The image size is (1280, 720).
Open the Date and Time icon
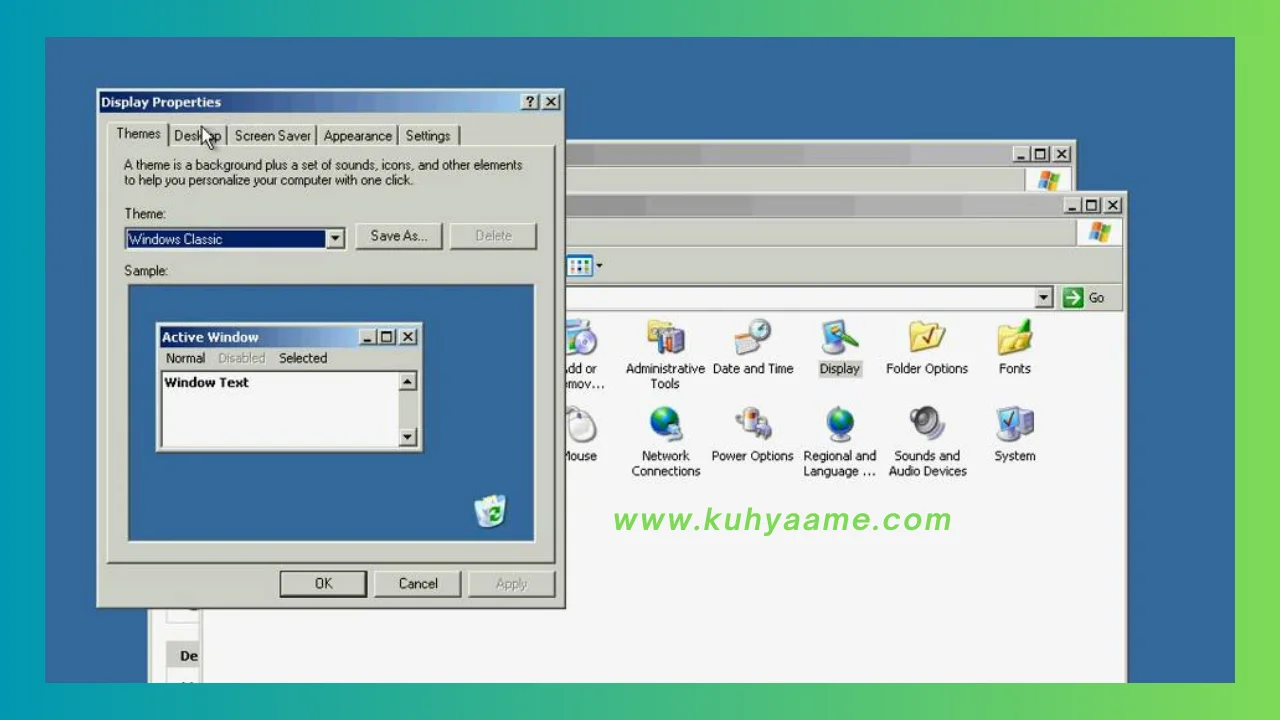point(753,348)
